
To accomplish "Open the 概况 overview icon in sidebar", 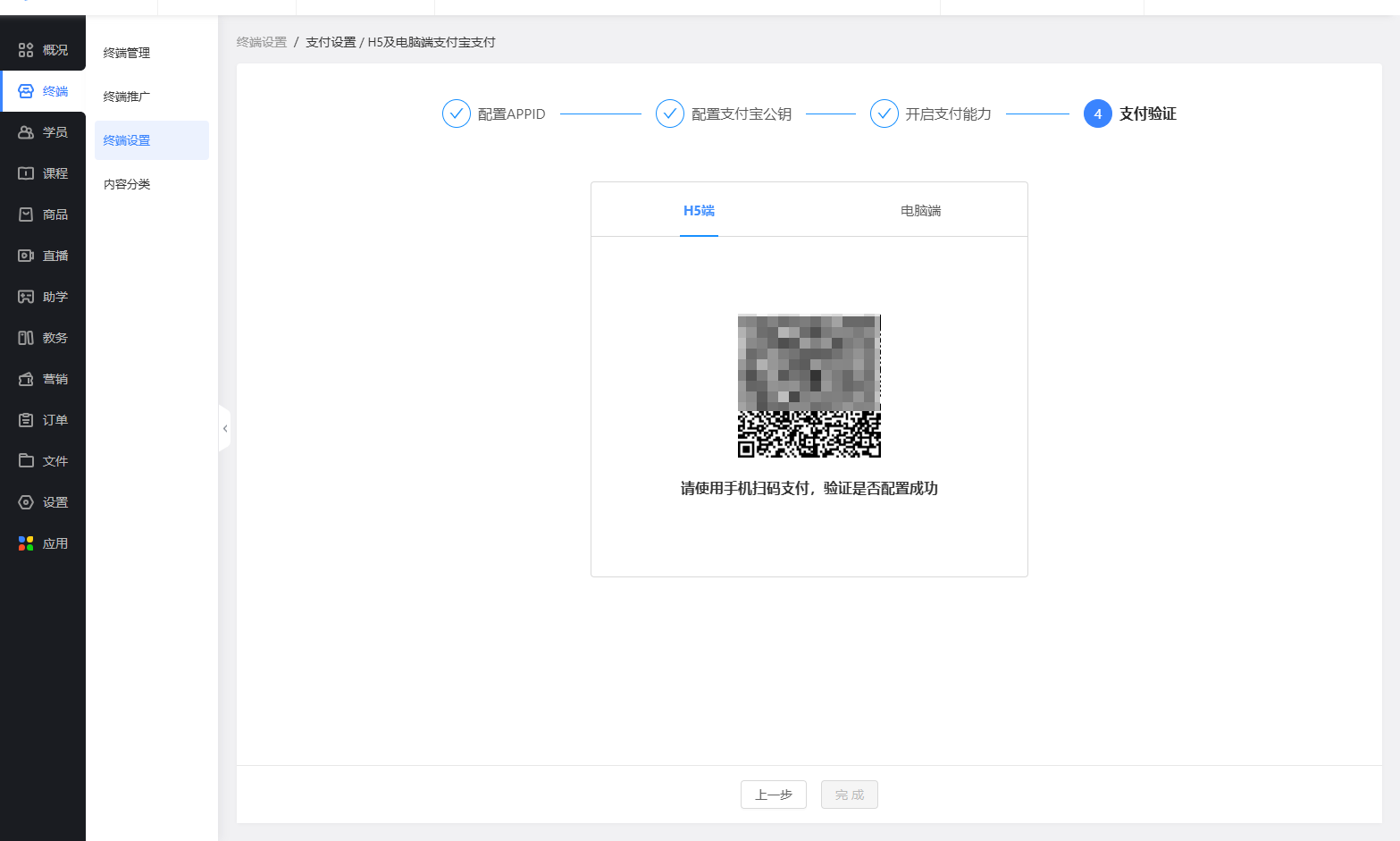I will click(26, 50).
